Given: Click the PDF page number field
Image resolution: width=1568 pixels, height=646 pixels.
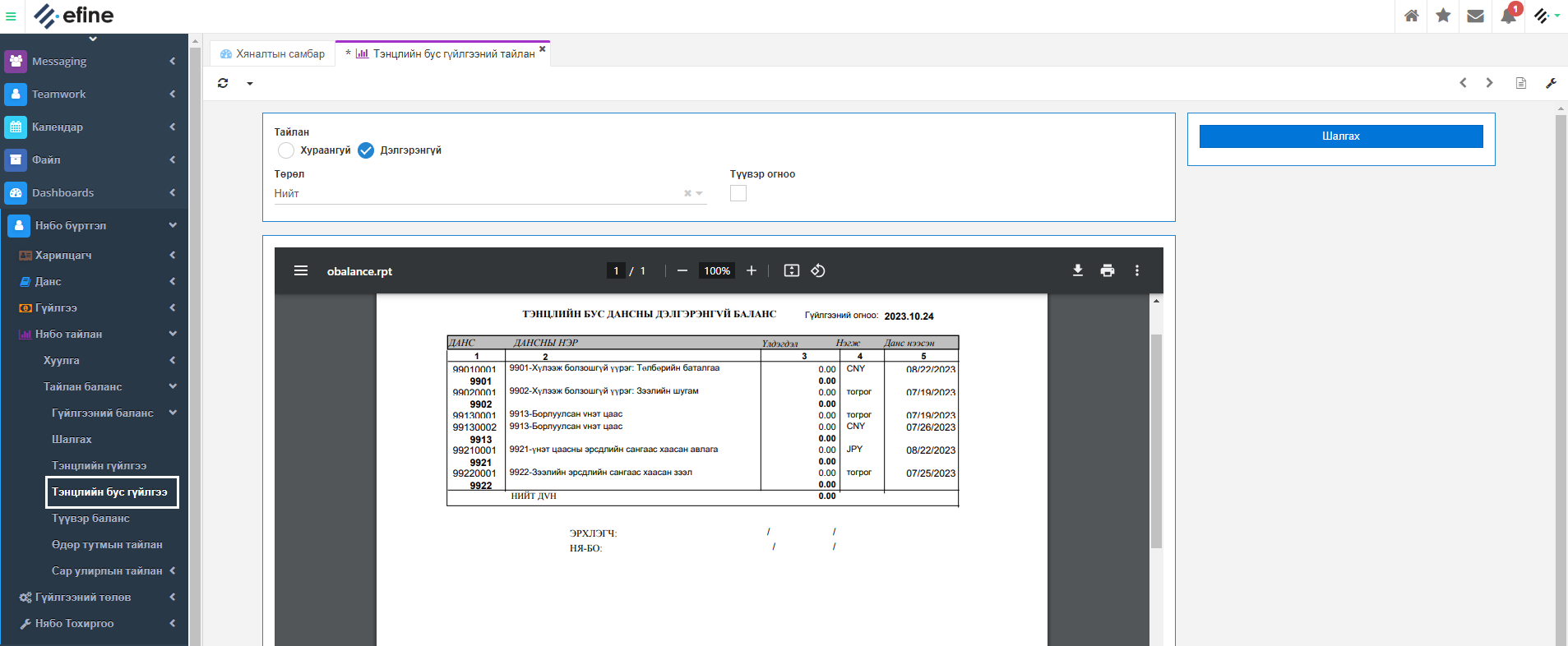Looking at the screenshot, I should pyautogui.click(x=616, y=270).
